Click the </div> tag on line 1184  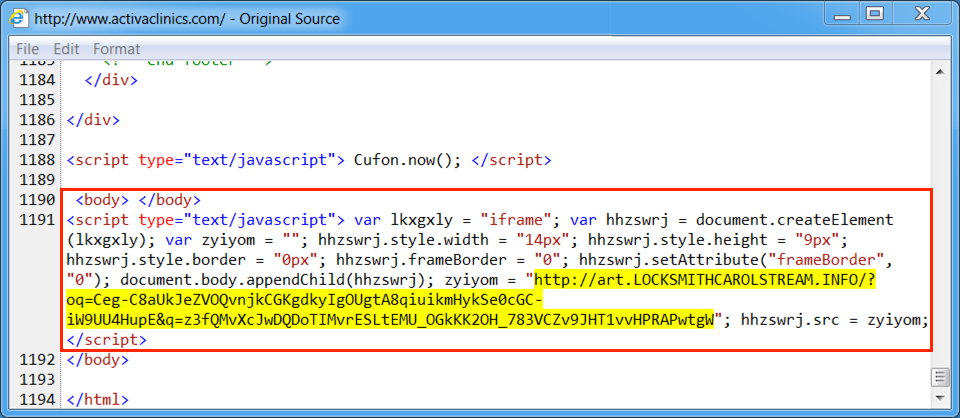[111, 80]
